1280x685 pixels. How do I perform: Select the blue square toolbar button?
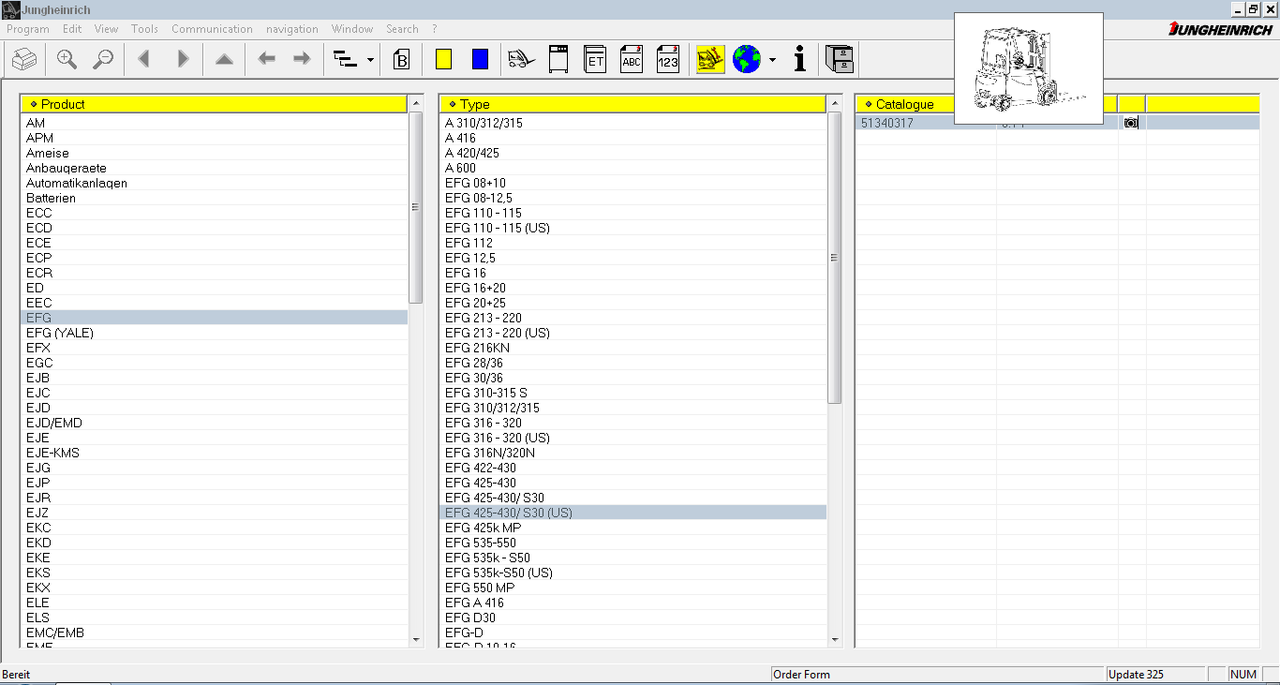pos(480,60)
